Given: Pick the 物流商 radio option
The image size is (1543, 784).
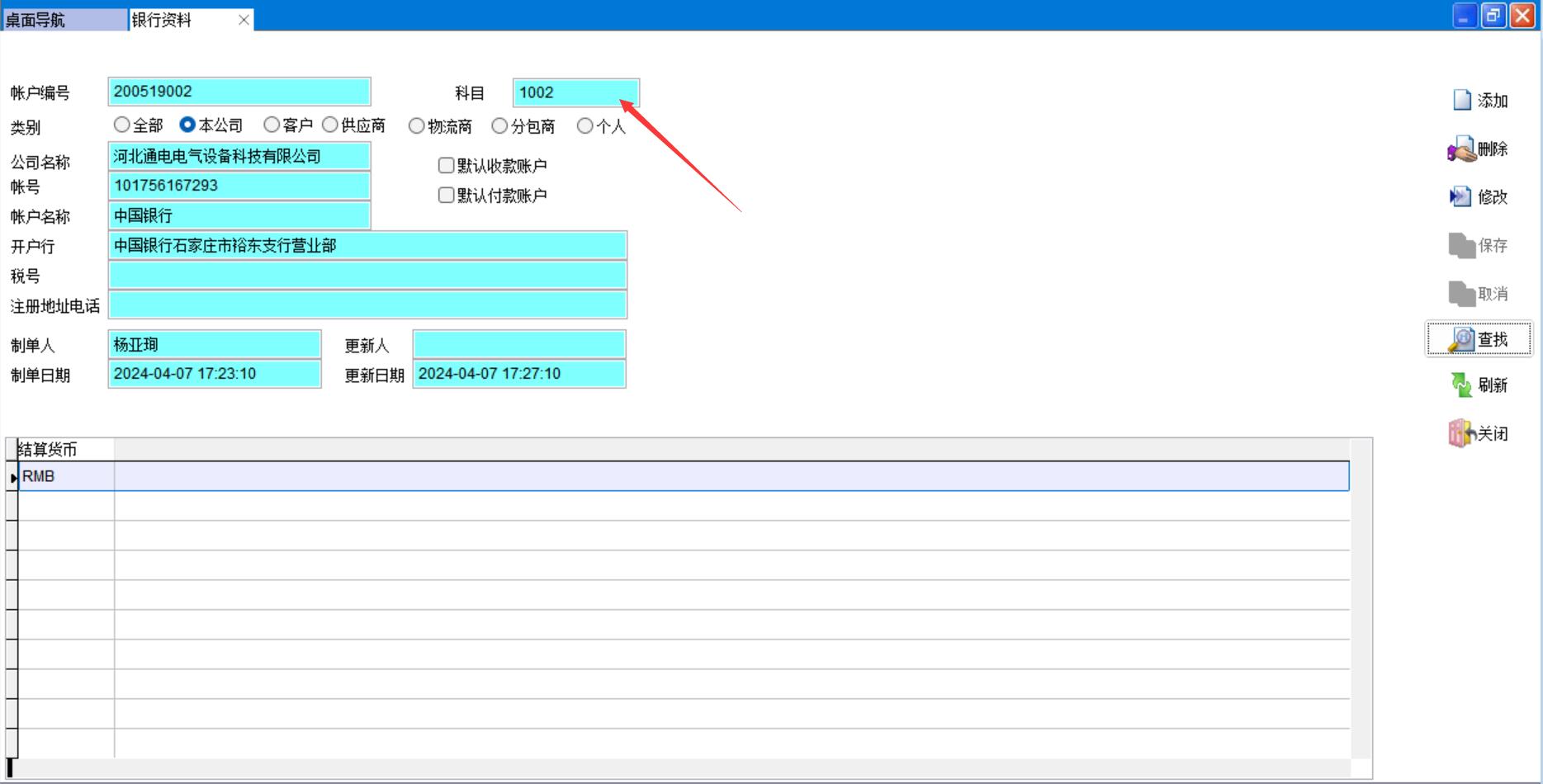Looking at the screenshot, I should click(x=417, y=125).
